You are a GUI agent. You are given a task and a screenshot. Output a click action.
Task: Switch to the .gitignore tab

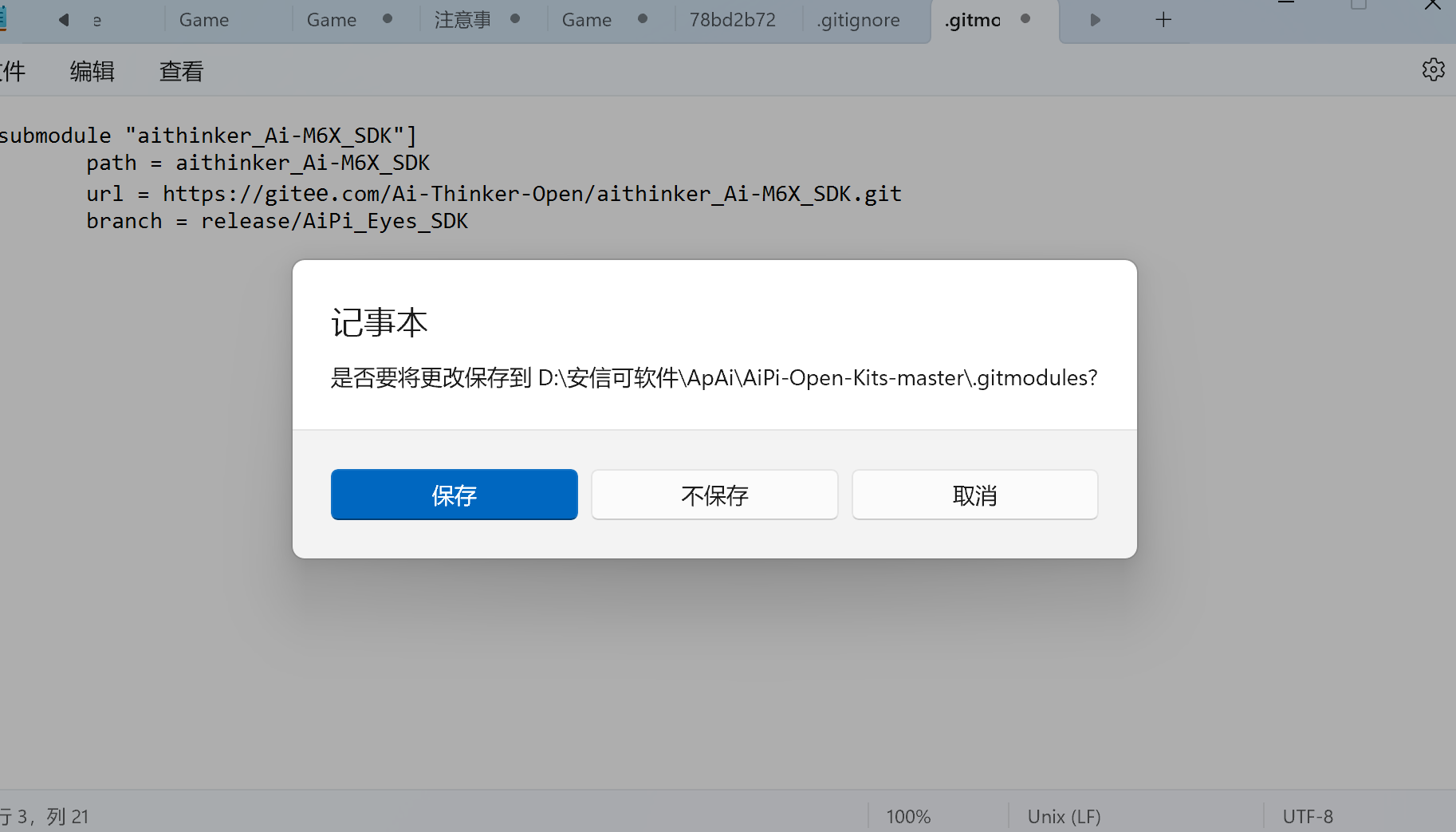click(858, 20)
